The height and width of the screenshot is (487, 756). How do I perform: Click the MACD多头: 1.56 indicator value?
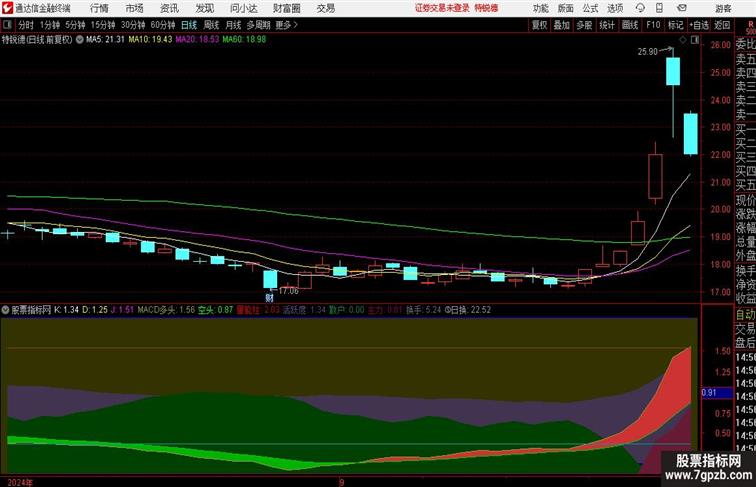(x=166, y=310)
